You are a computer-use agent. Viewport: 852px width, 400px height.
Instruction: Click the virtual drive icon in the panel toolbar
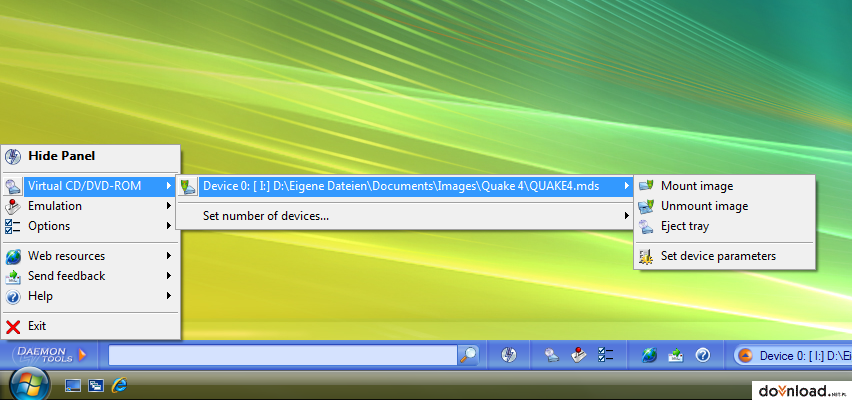tap(552, 355)
